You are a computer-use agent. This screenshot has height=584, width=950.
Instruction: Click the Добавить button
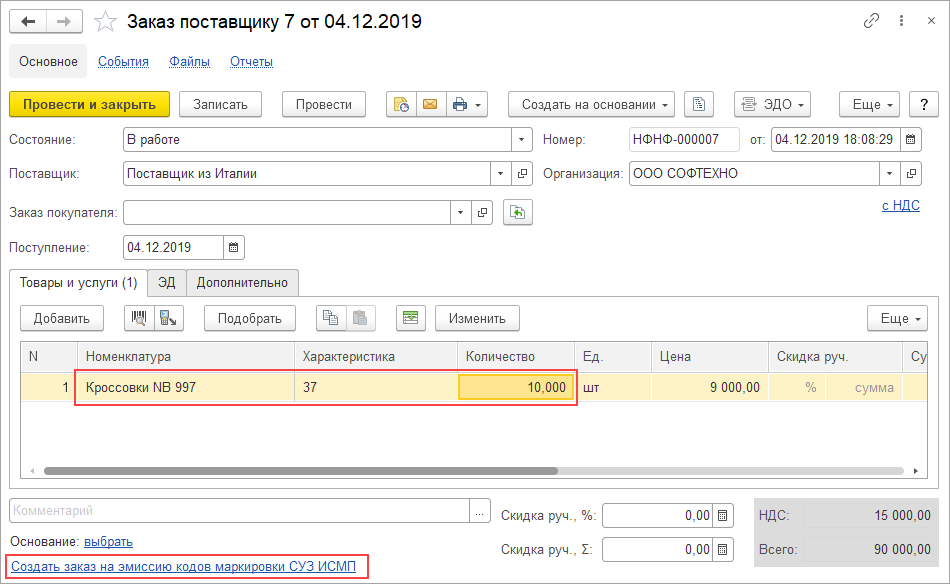coord(62,318)
